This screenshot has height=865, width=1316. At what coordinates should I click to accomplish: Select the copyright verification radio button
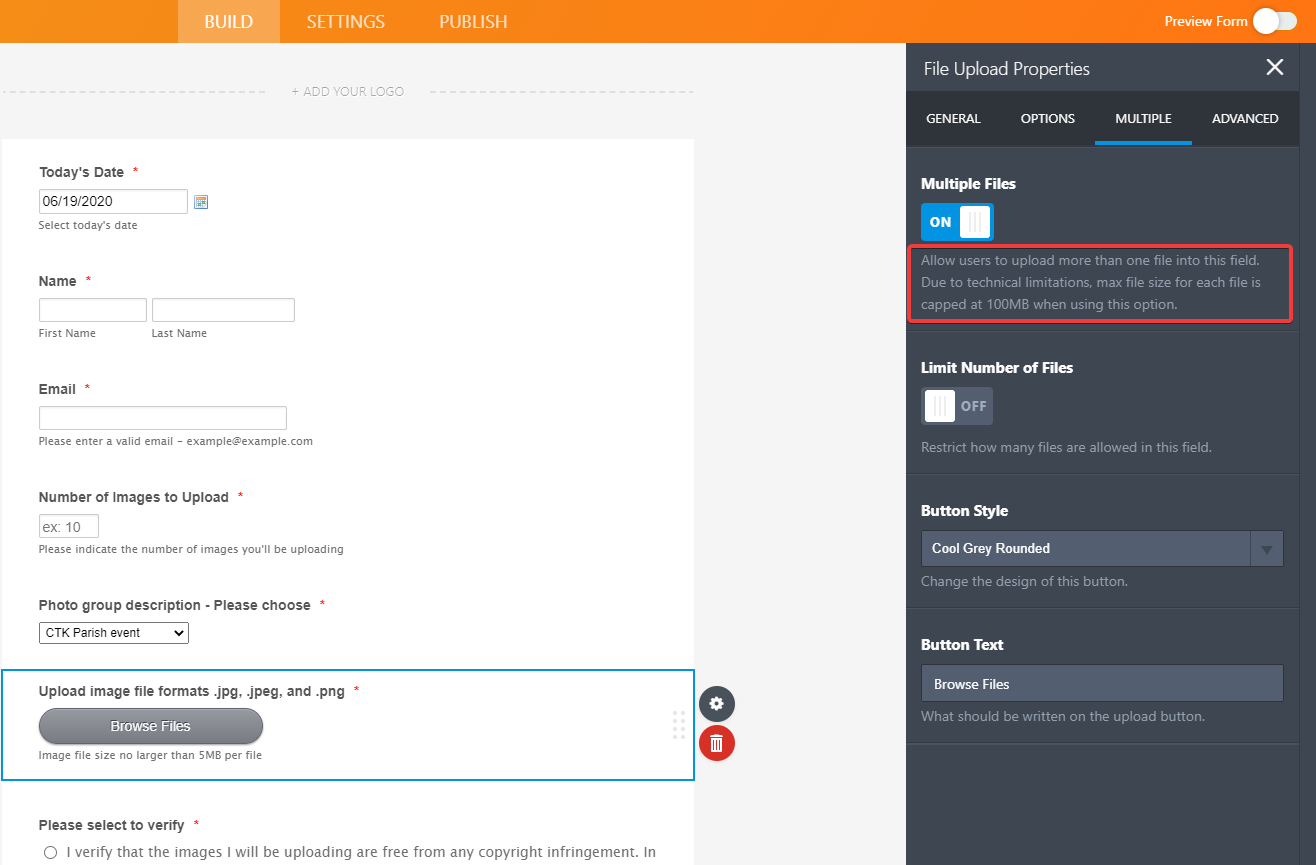pos(51,853)
